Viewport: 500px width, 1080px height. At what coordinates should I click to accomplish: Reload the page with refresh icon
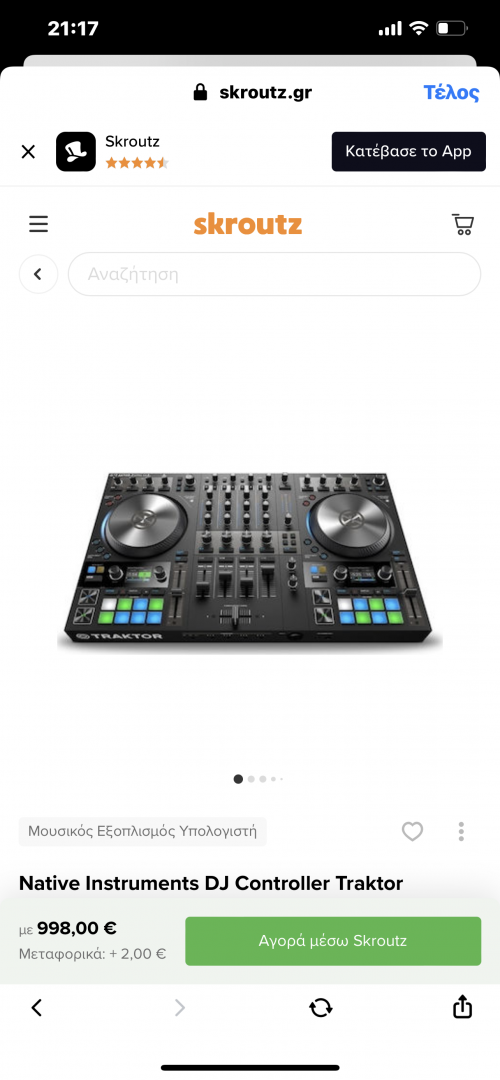(x=320, y=1008)
